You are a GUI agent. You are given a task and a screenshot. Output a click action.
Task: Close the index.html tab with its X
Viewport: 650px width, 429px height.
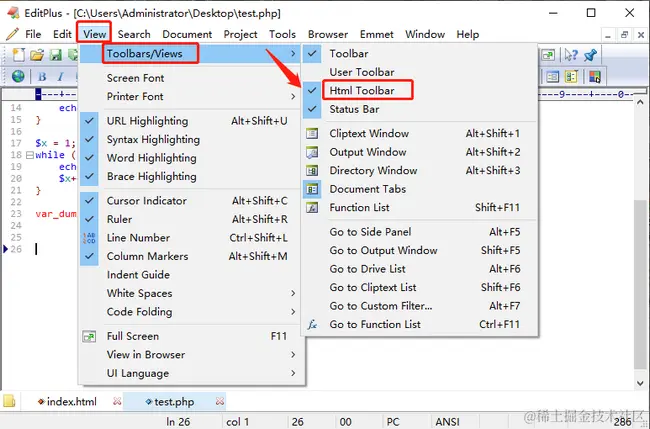point(117,401)
